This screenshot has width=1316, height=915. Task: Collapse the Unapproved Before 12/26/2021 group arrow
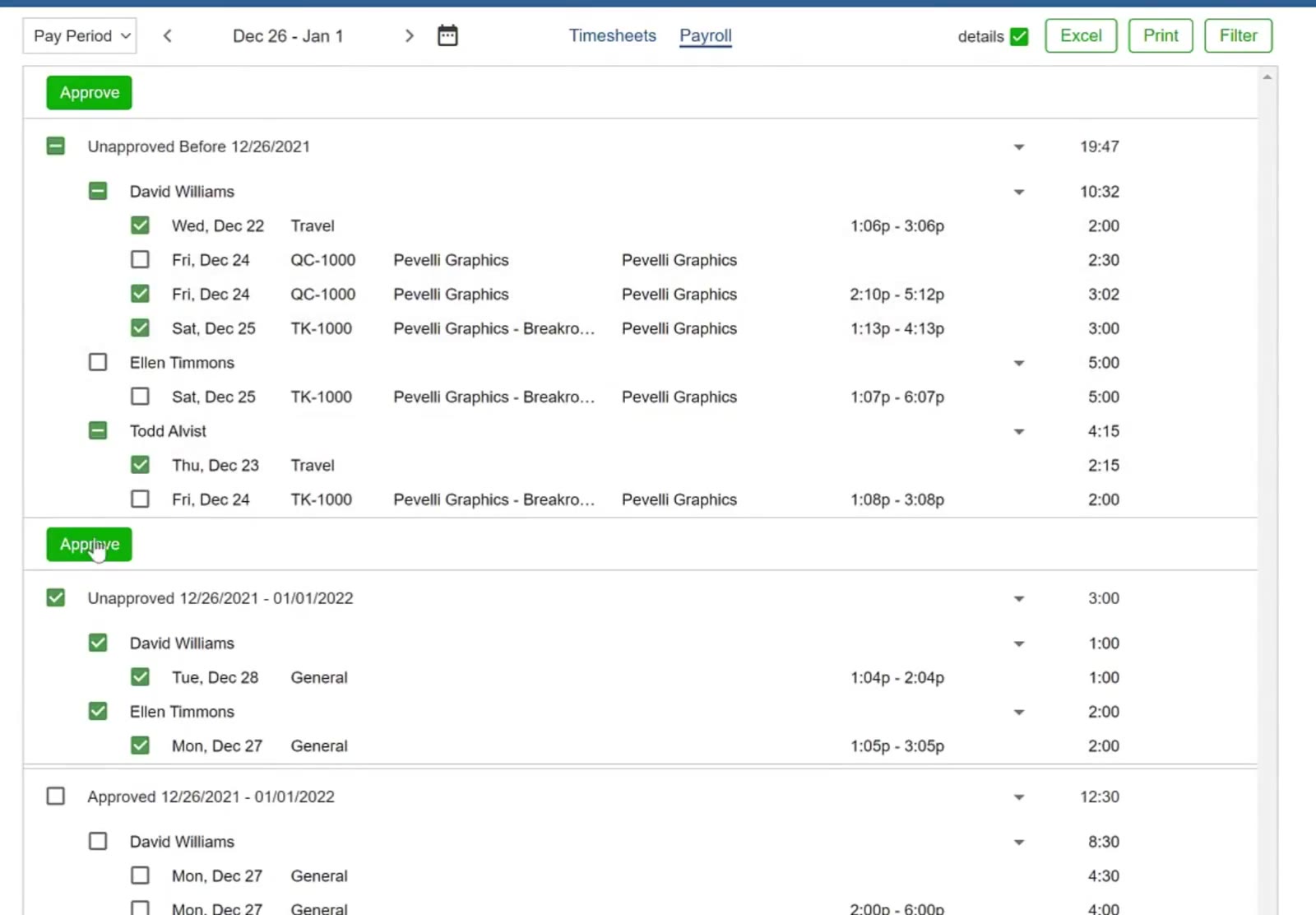[1018, 146]
